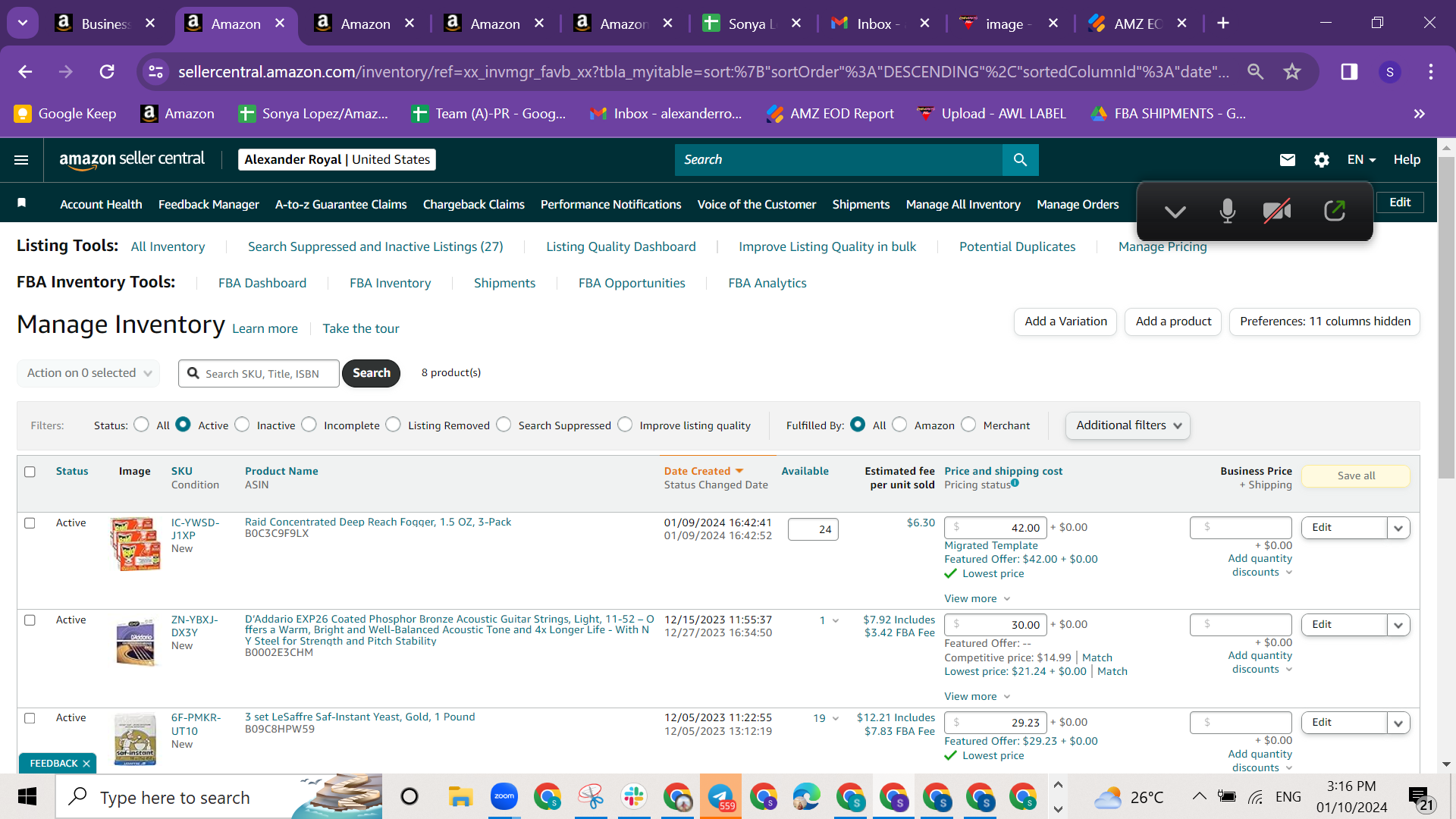Select the Listing Removed filter
The height and width of the screenshot is (819, 1456).
pos(393,425)
